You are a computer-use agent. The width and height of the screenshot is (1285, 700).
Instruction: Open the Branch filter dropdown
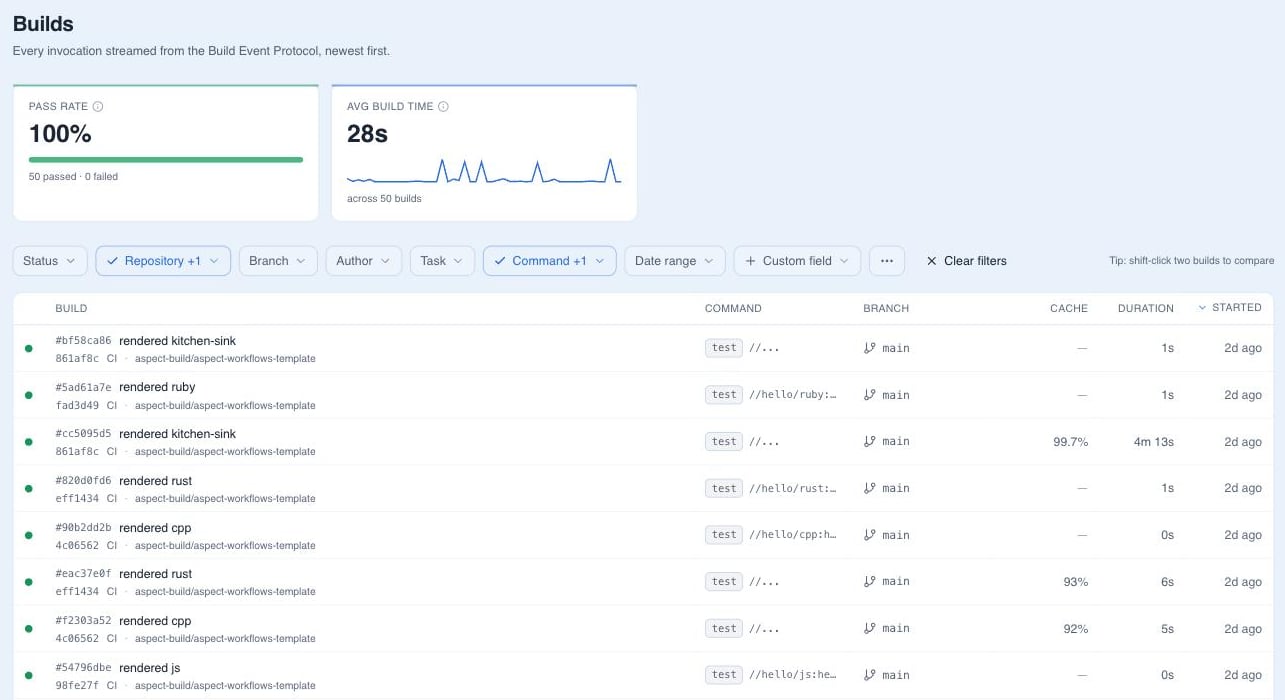click(x=278, y=261)
